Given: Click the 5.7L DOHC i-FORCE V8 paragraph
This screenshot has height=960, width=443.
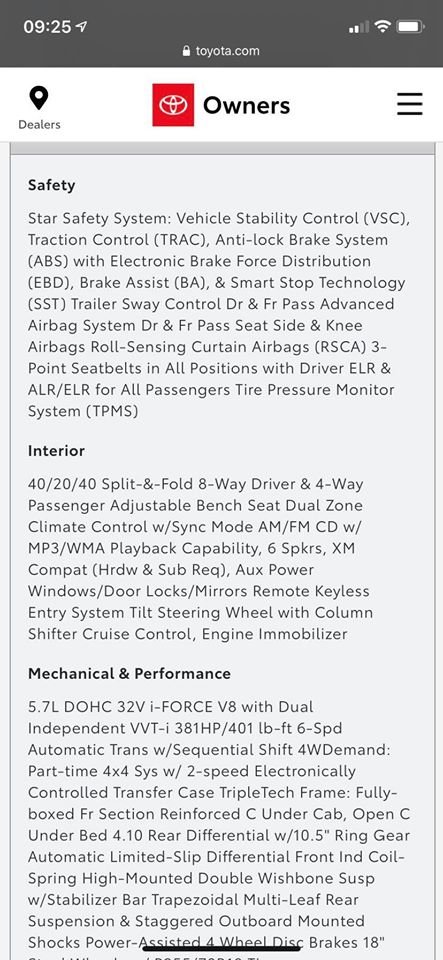Looking at the screenshot, I should point(219,829).
